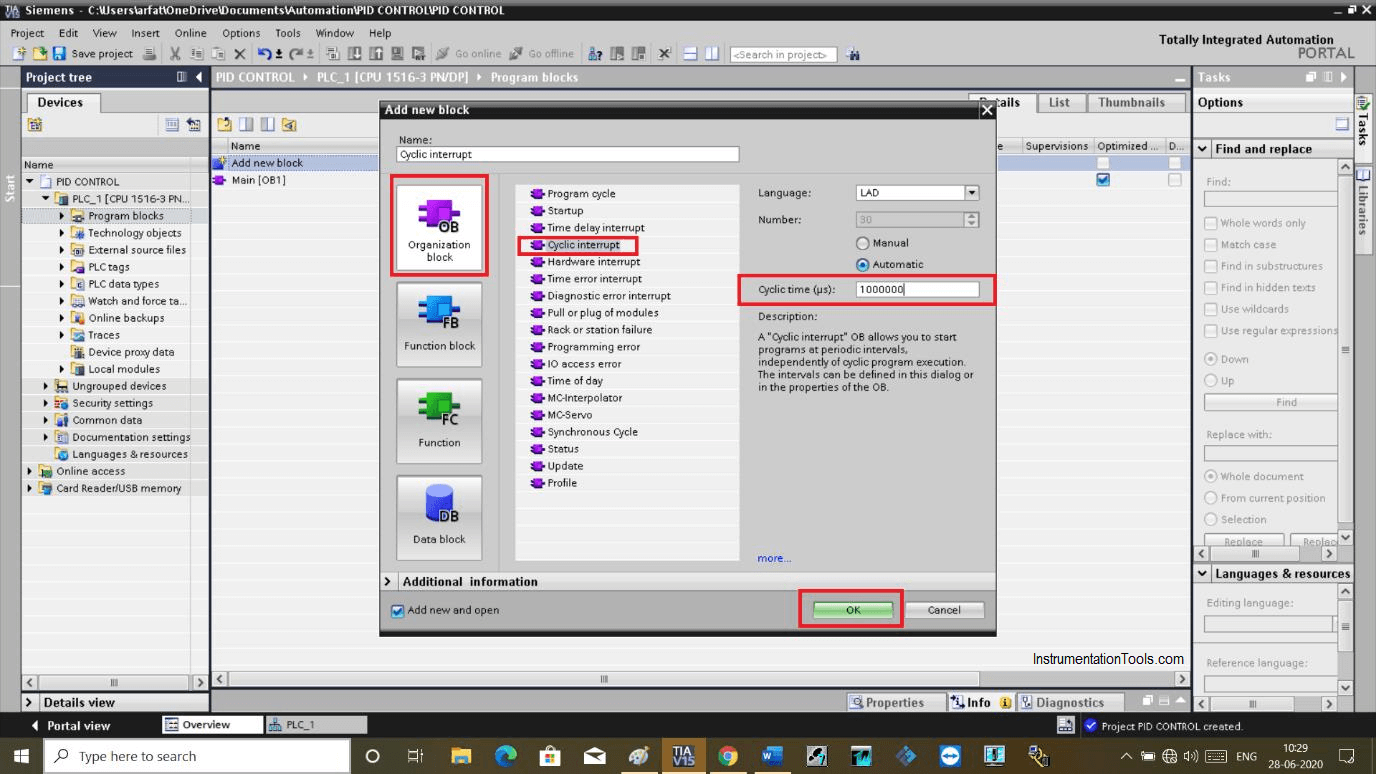Expand the Details view panel

29,702
